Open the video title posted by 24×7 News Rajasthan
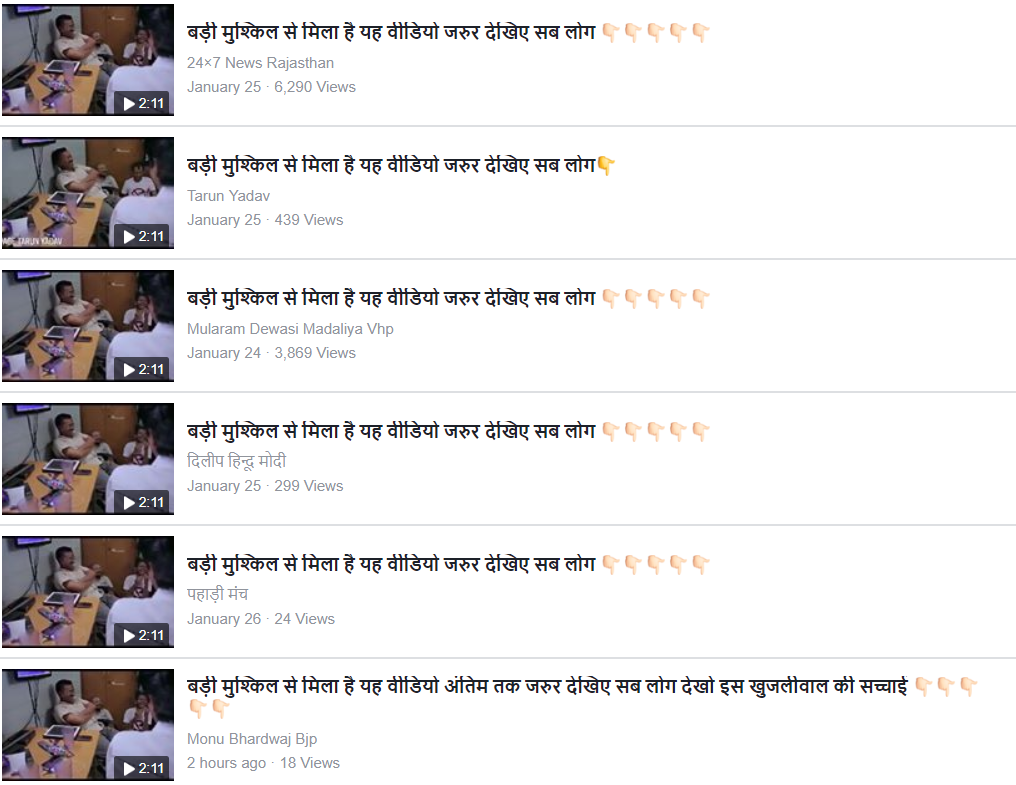 448,32
